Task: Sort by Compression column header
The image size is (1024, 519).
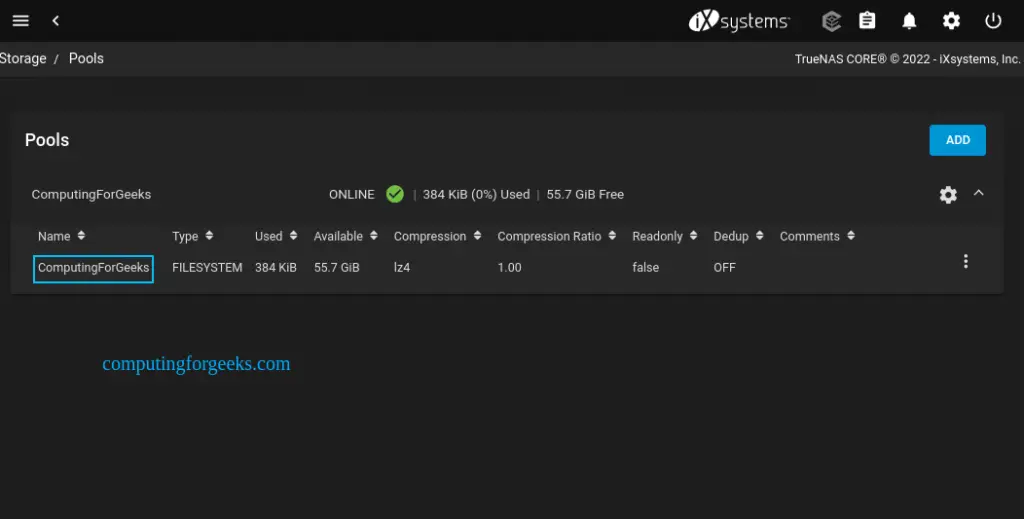Action: click(x=437, y=236)
